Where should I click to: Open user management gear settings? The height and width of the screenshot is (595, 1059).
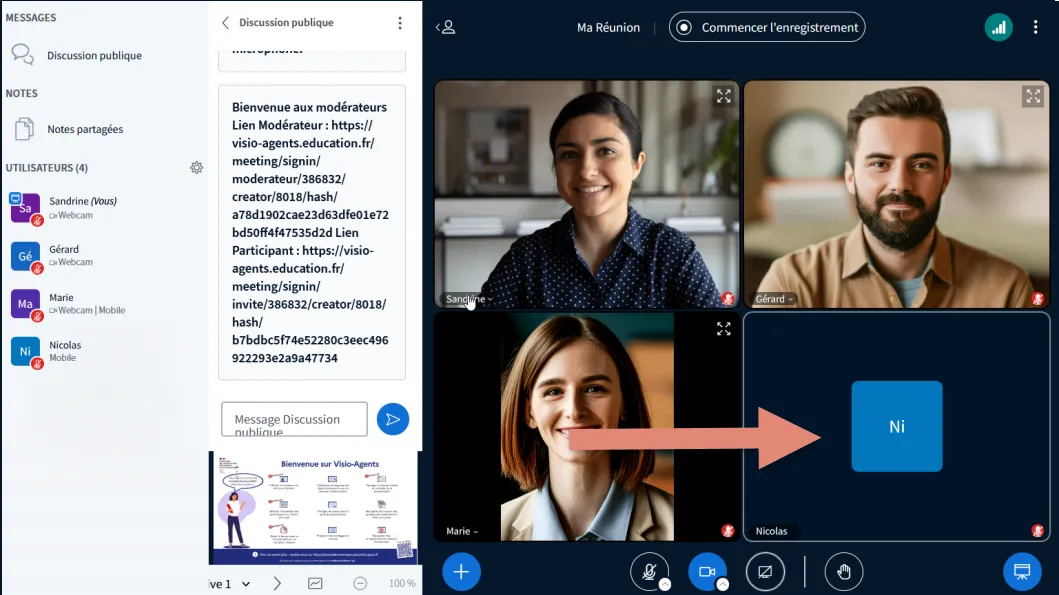pyautogui.click(x=197, y=167)
